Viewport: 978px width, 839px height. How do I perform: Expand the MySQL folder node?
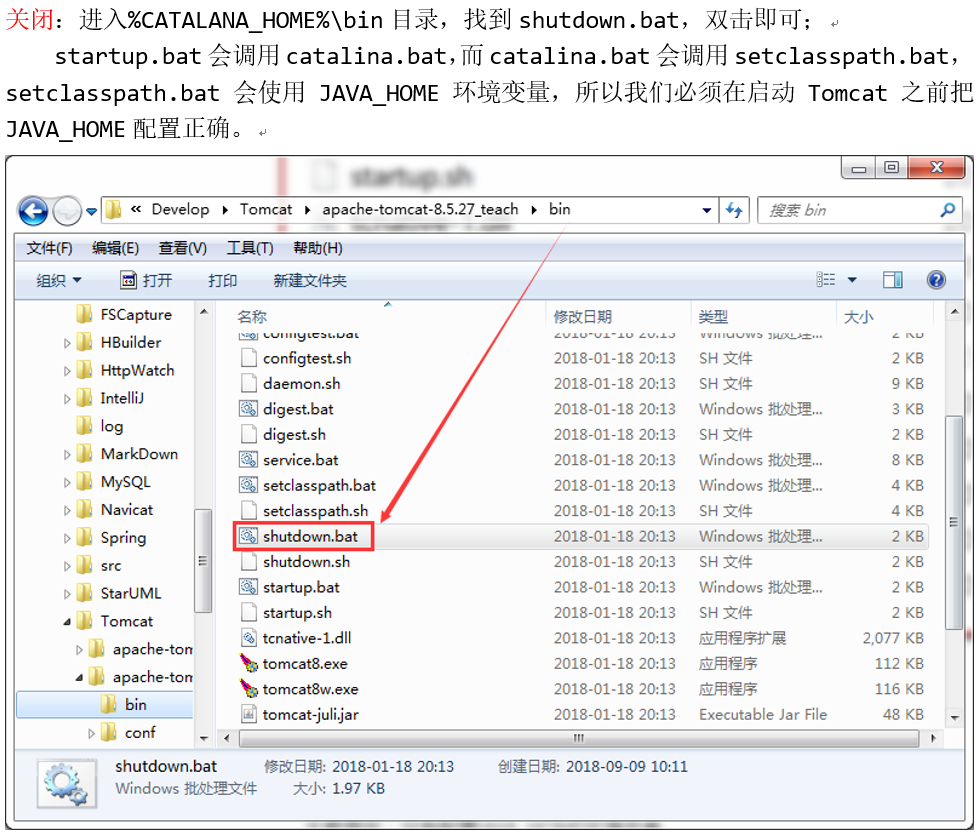coord(67,482)
